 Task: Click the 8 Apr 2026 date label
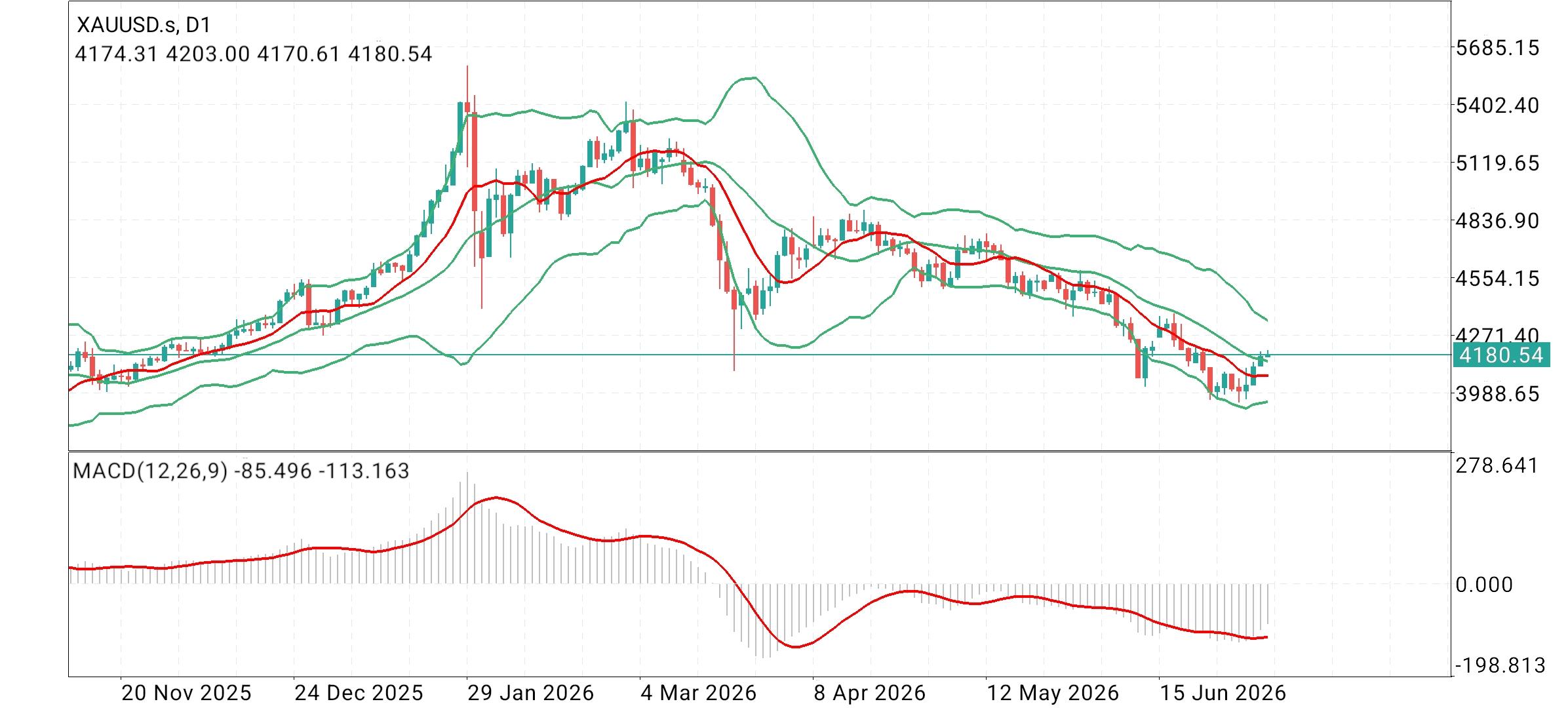870,693
